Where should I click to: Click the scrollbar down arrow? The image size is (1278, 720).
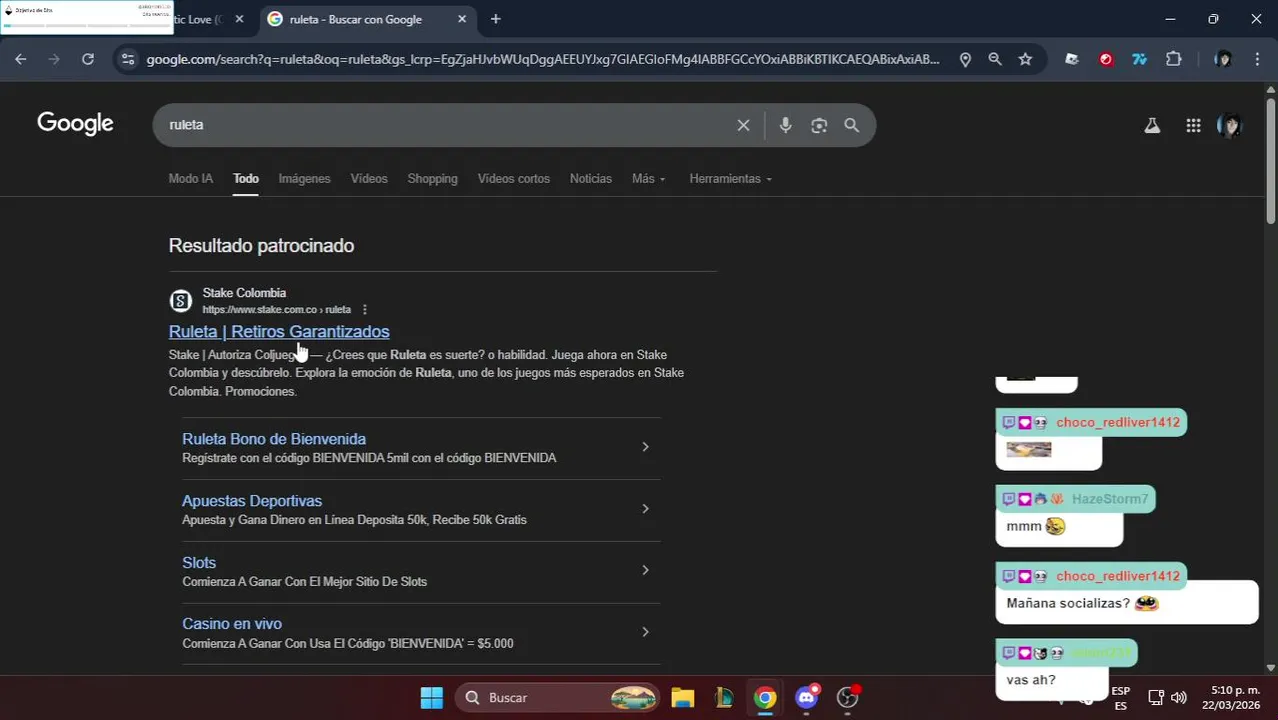[x=1271, y=667]
